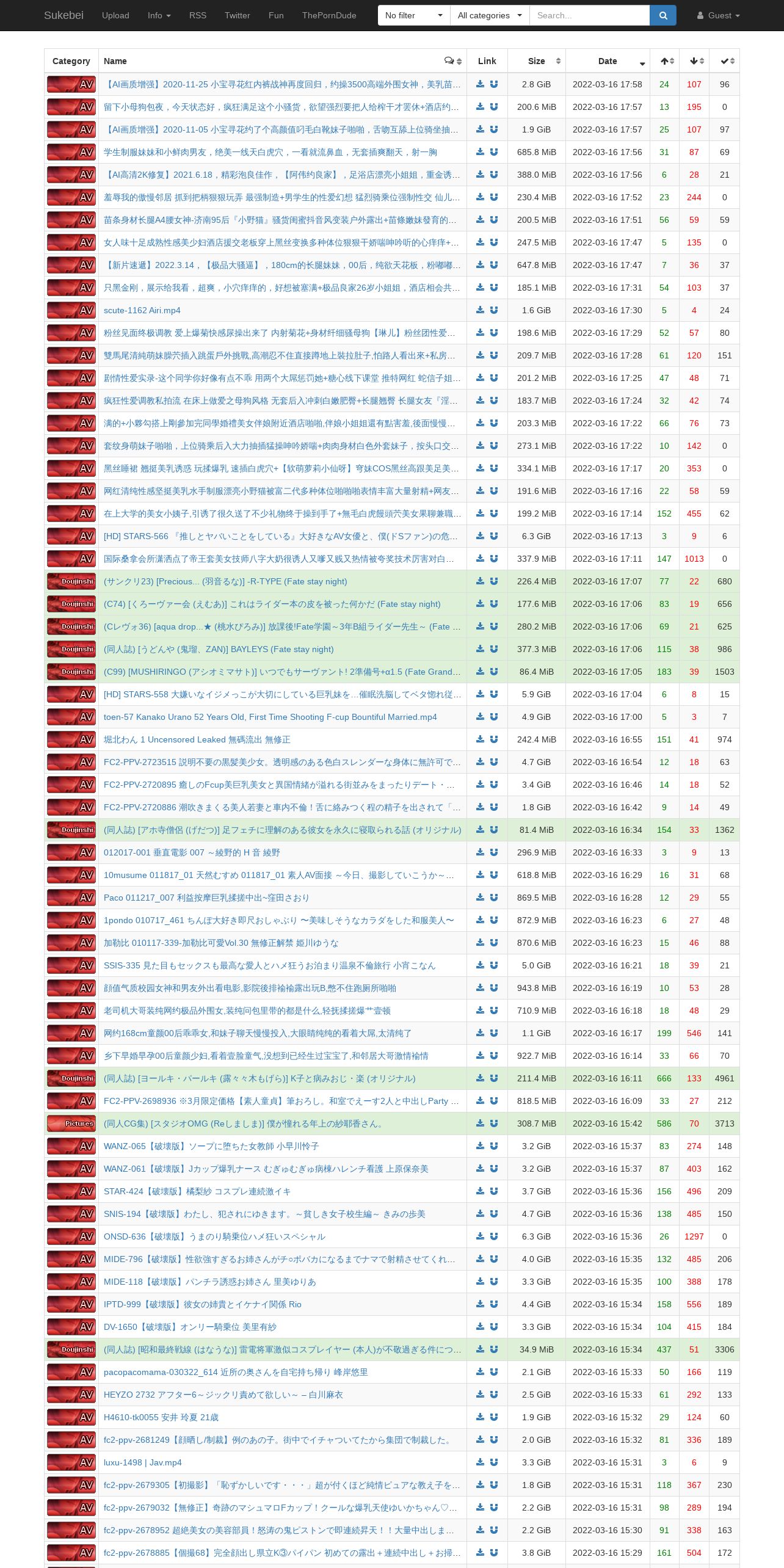The height and width of the screenshot is (1568, 784).
Task: Download torrent for DV-1650 row
Action: click(480, 1327)
